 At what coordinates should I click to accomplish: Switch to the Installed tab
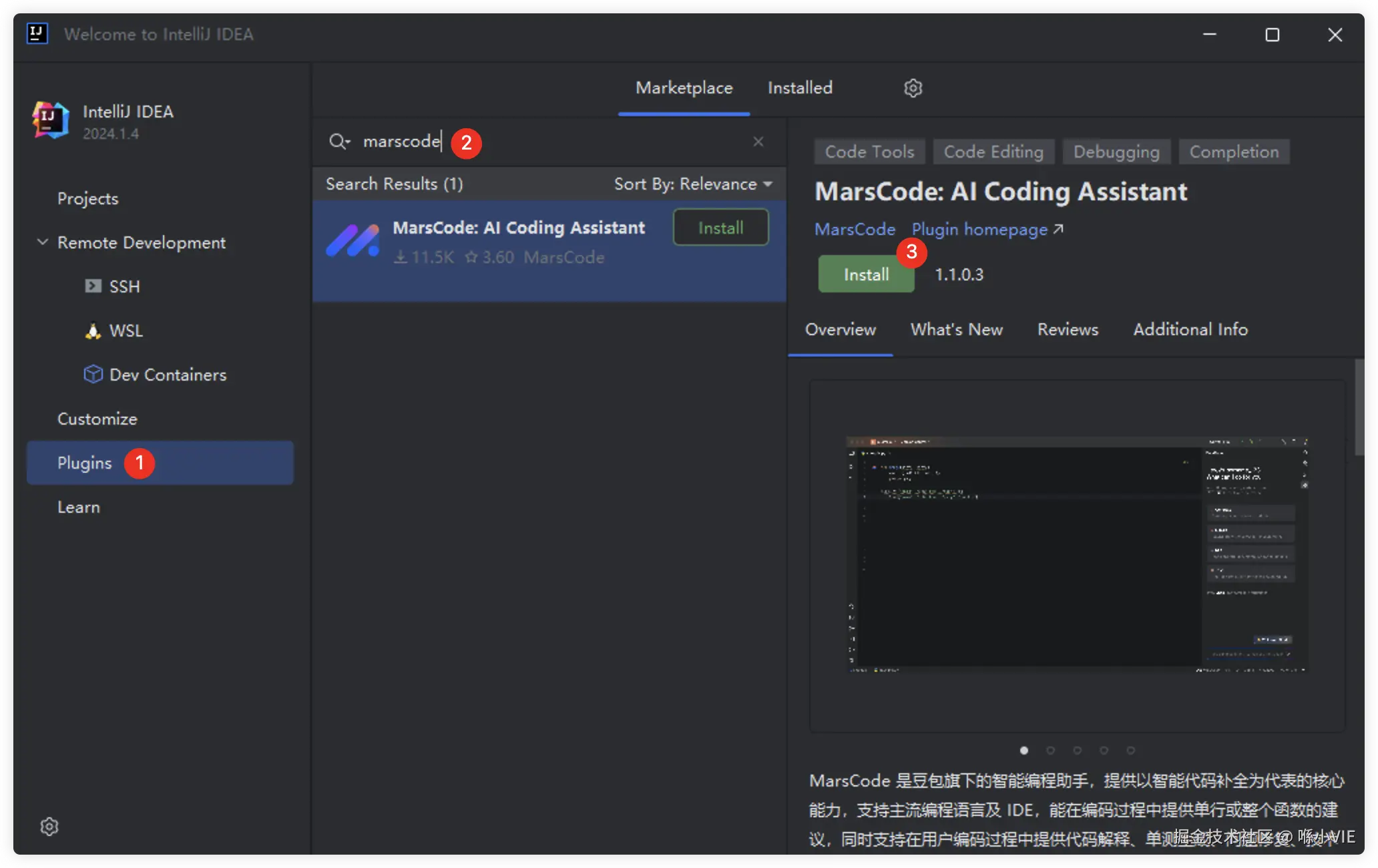[800, 88]
